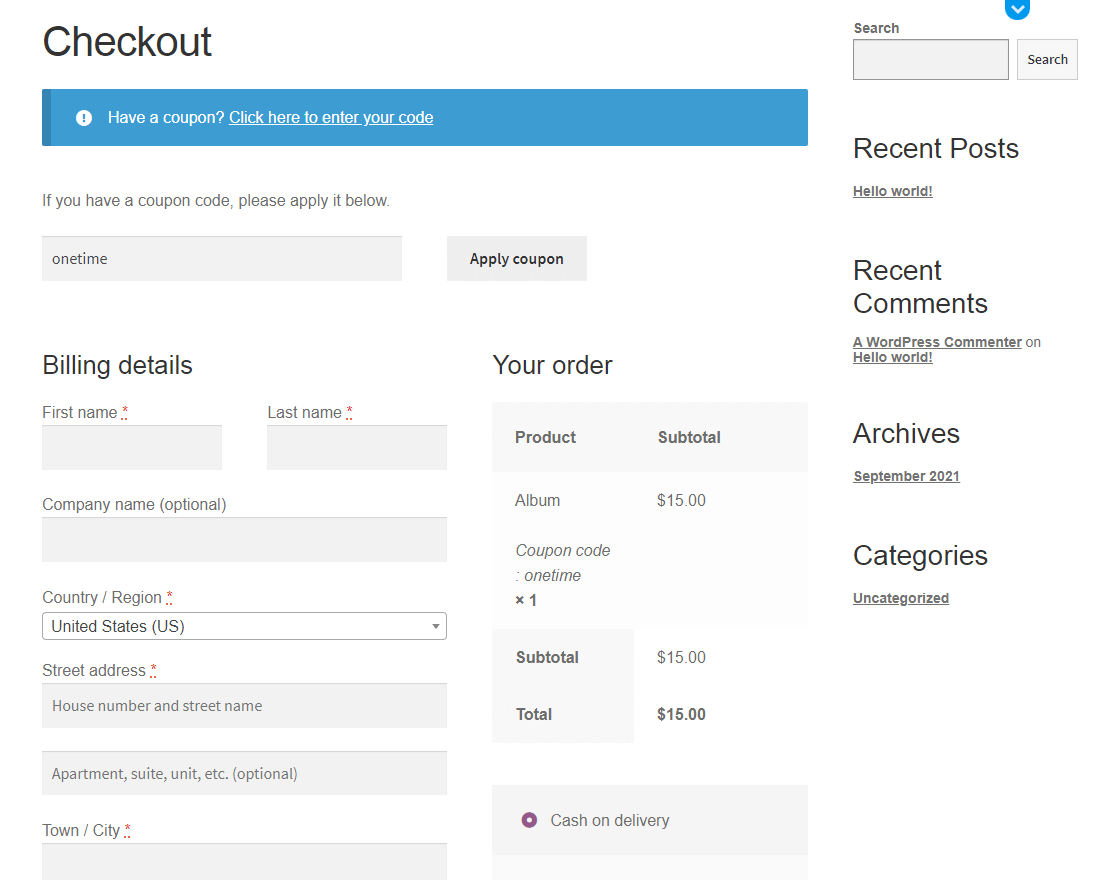Click the exclamation info icon in the coupon banner
Screen dimensions: 1120x880
[84, 118]
